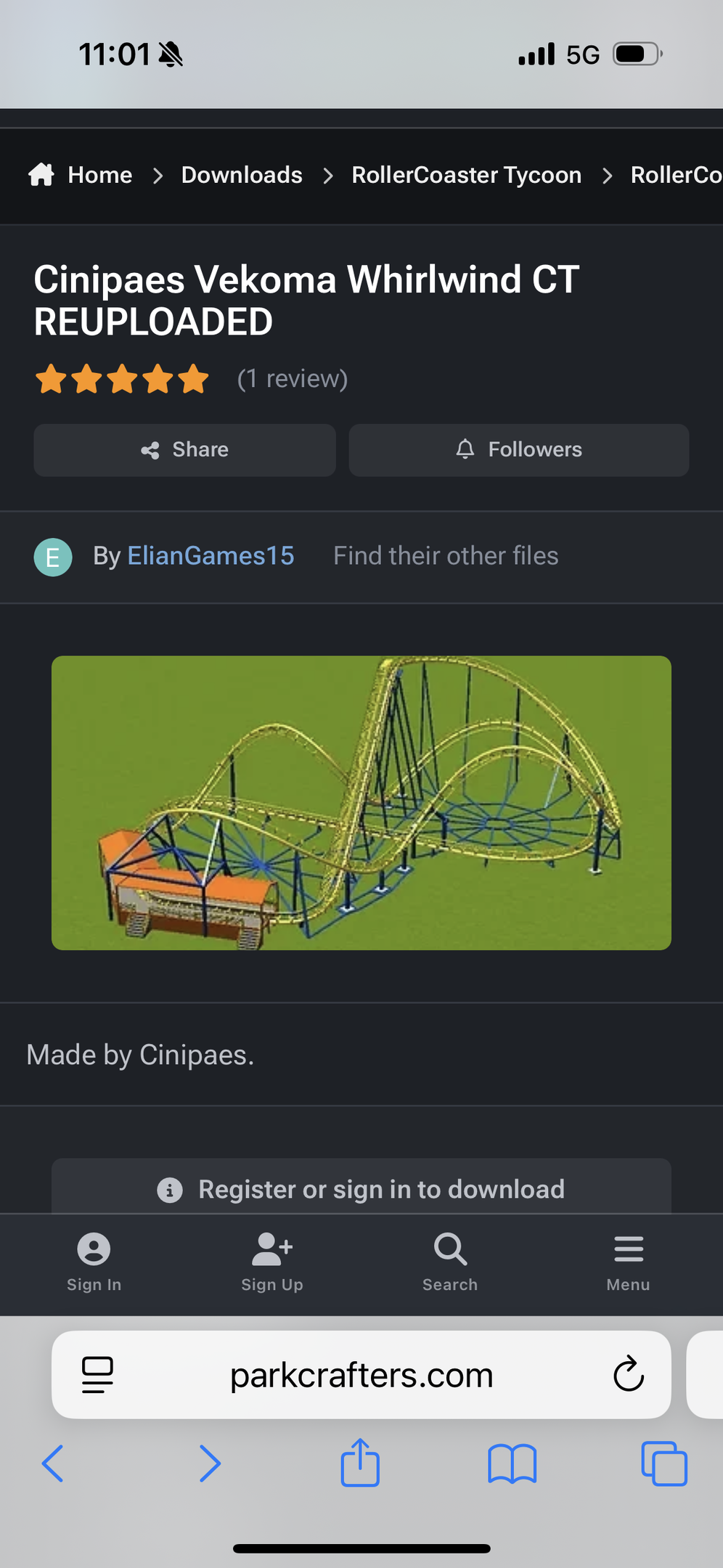Click Find their other files
Image resolution: width=723 pixels, height=1568 pixels.
coord(446,556)
